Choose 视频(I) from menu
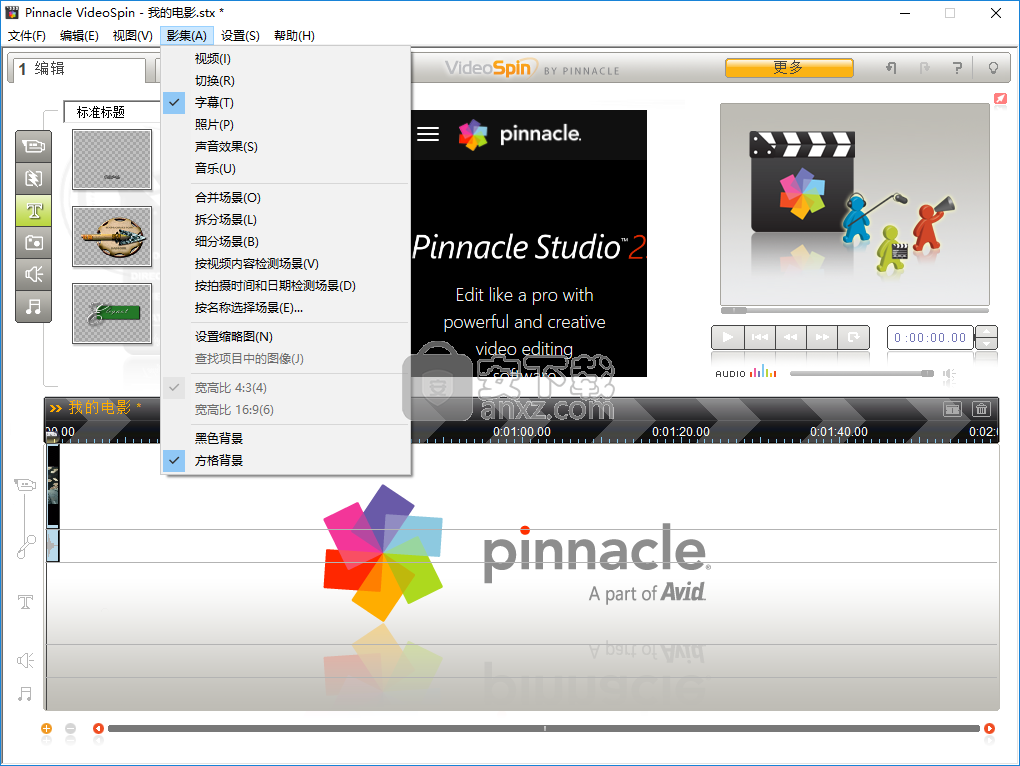This screenshot has height=766, width=1020. tap(286, 59)
